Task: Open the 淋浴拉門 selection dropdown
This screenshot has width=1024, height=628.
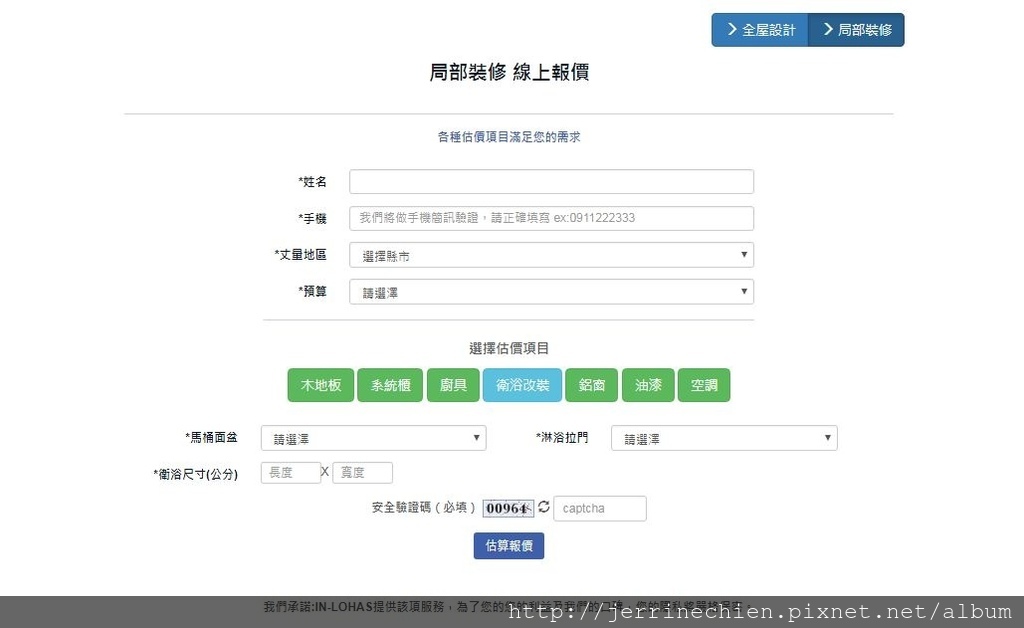Action: [x=724, y=438]
